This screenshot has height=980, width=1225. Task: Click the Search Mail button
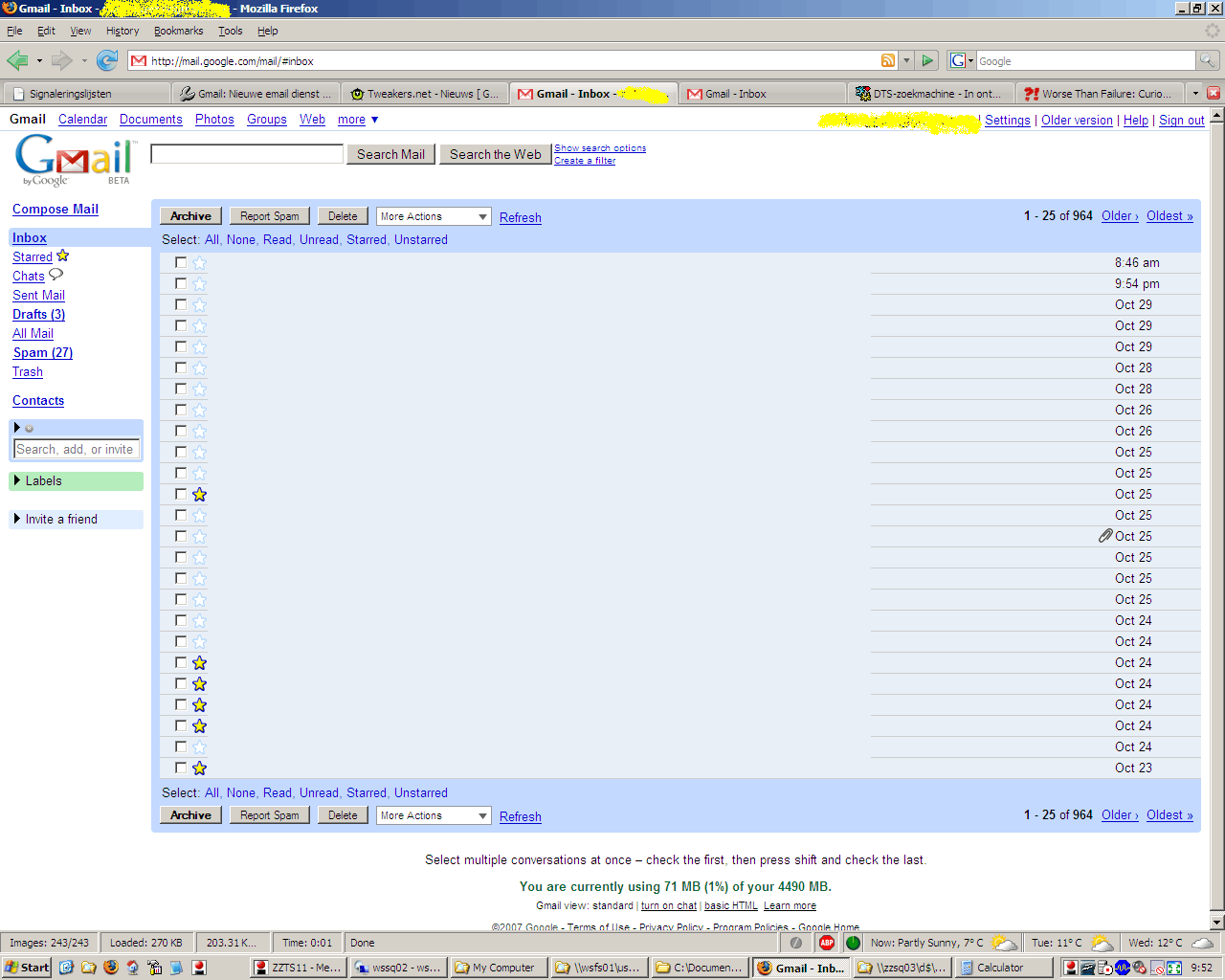click(x=390, y=154)
